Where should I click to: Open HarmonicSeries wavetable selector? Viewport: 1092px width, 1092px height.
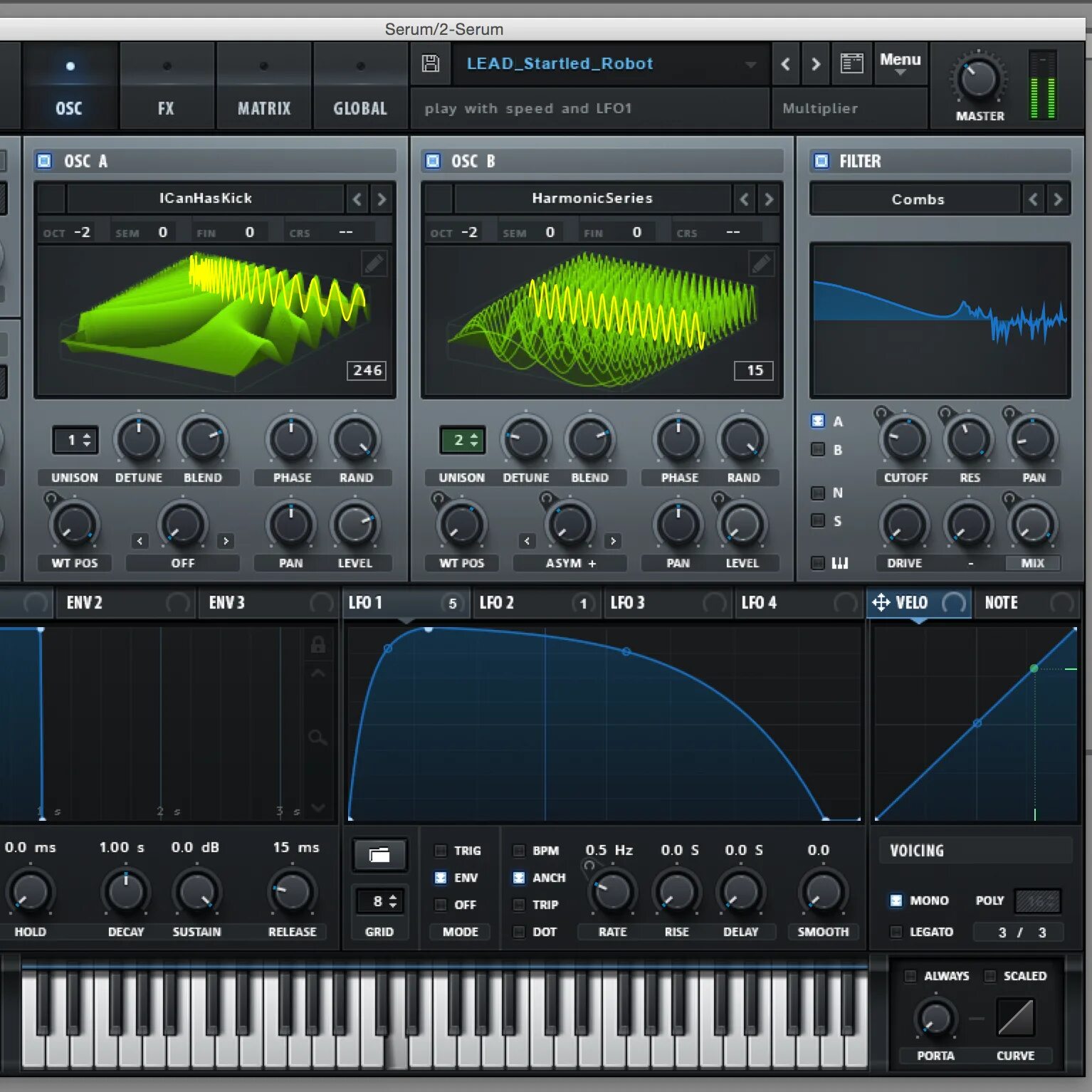click(x=592, y=199)
